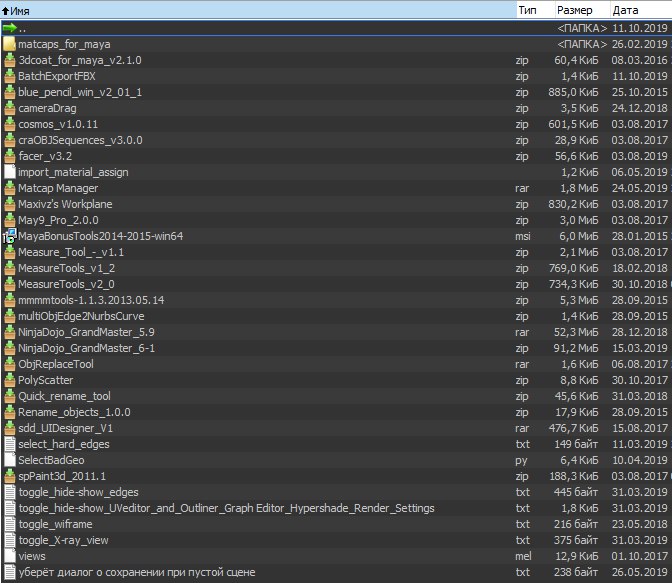Viewport: 672px width, 583px height.
Task: Select the file name PolyScatter
Action: 45,380
